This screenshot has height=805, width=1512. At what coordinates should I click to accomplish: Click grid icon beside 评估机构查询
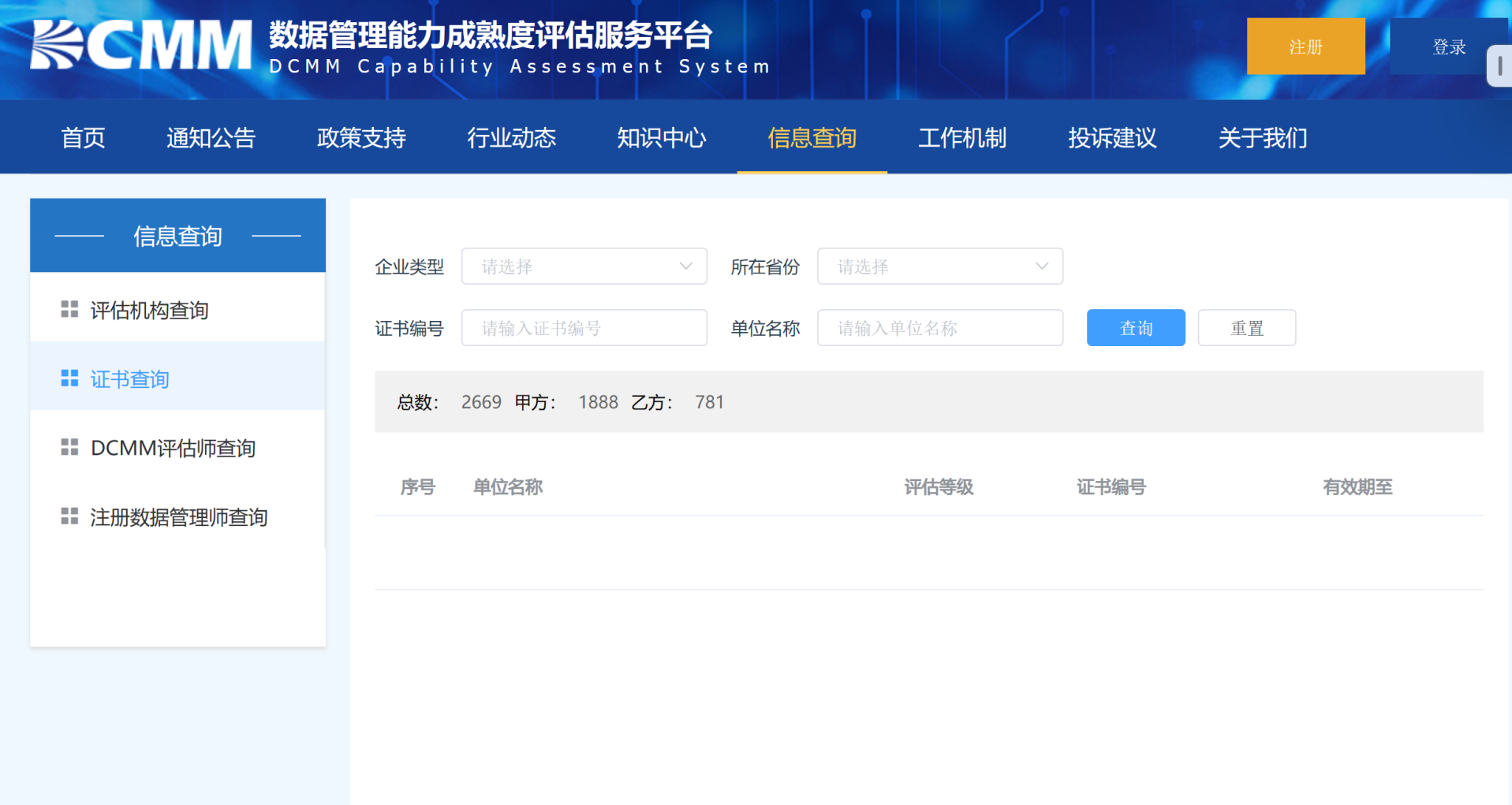pos(69,309)
